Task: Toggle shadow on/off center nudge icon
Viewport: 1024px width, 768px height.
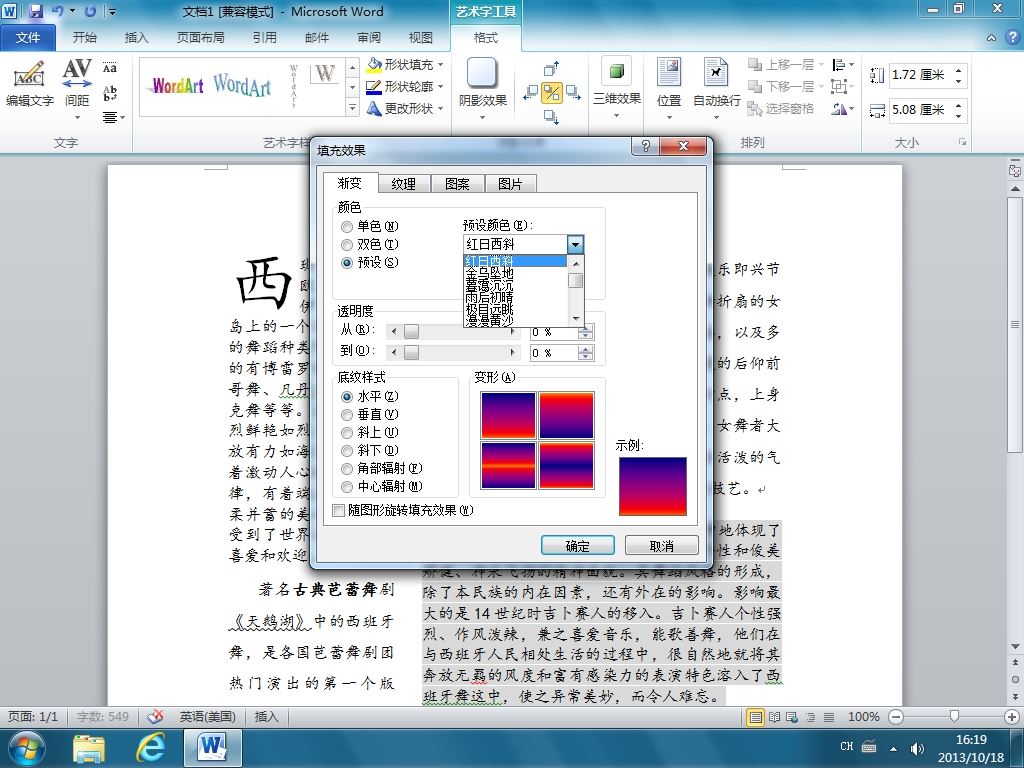Action: [x=552, y=93]
